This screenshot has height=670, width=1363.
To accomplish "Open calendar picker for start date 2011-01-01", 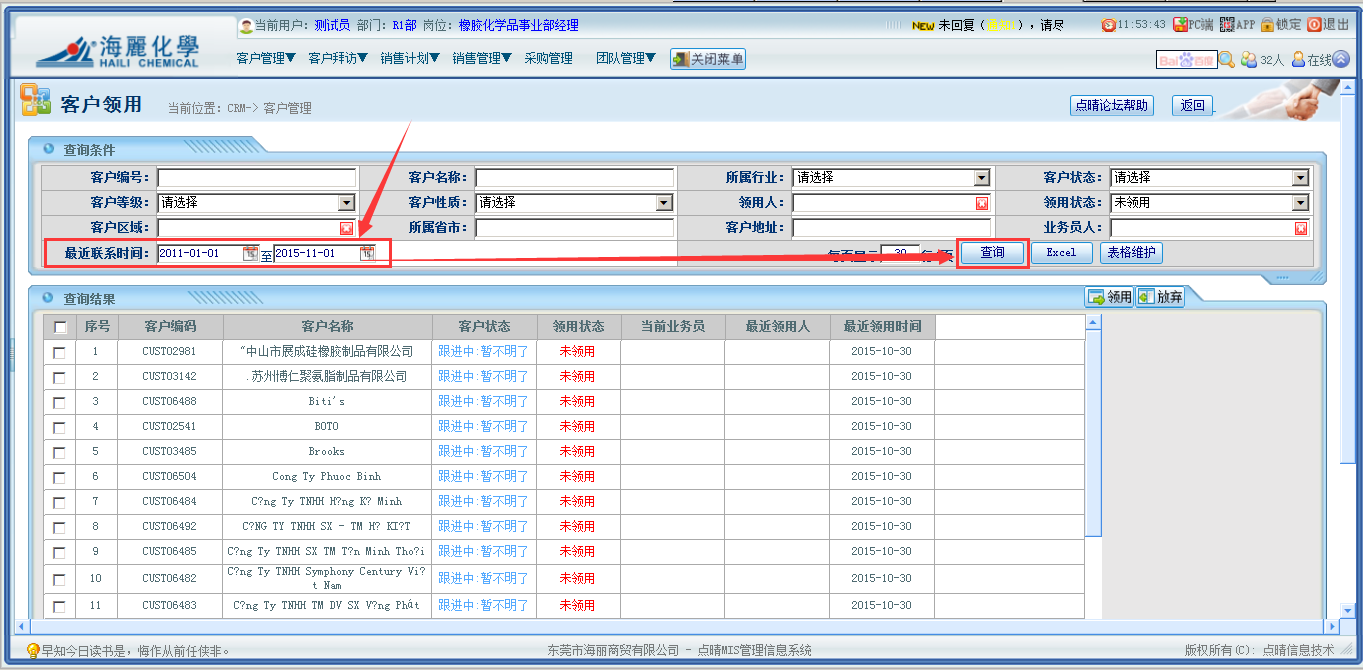I will click(x=250, y=254).
